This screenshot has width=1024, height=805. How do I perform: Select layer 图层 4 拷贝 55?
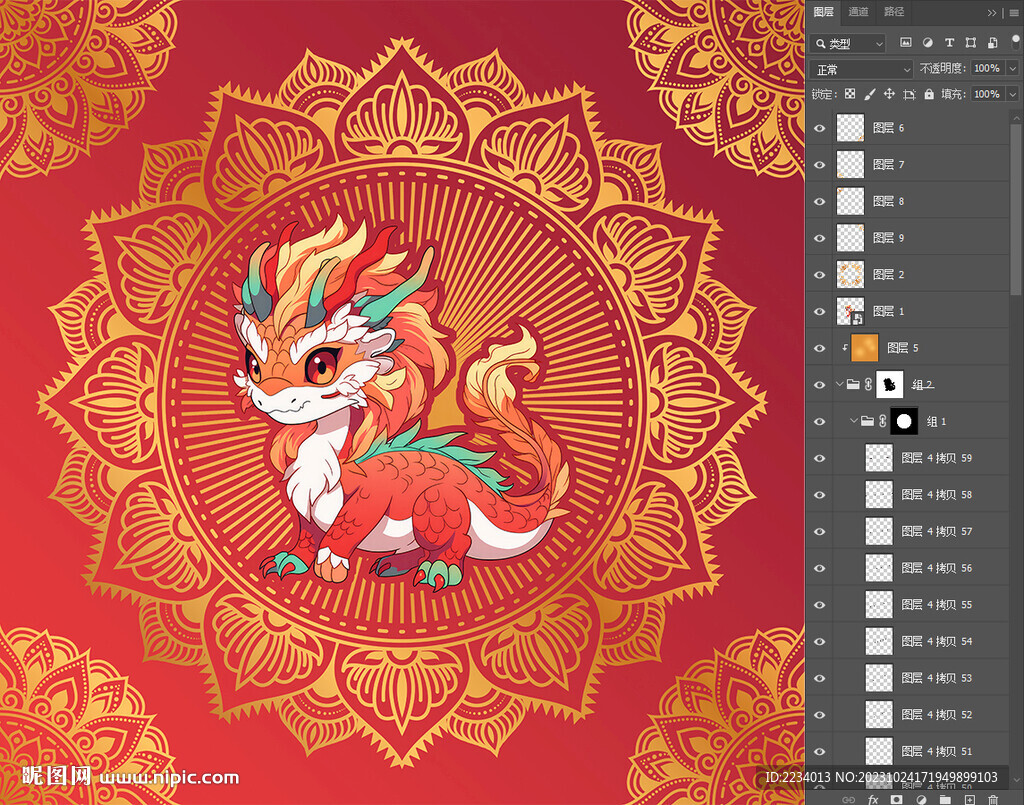(x=921, y=605)
